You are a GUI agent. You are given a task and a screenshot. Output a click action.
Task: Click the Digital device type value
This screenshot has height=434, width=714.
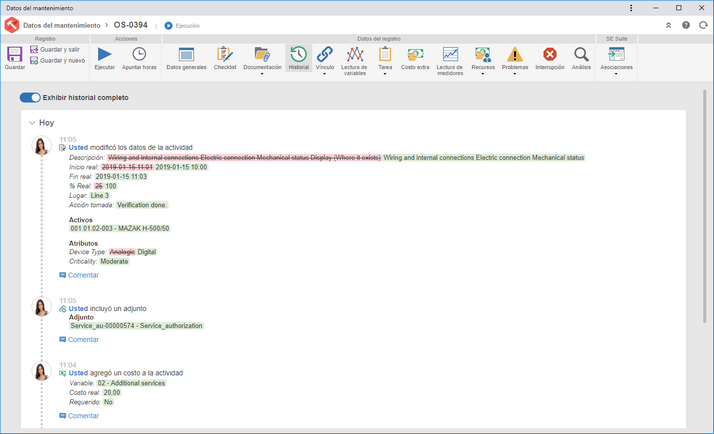point(147,252)
